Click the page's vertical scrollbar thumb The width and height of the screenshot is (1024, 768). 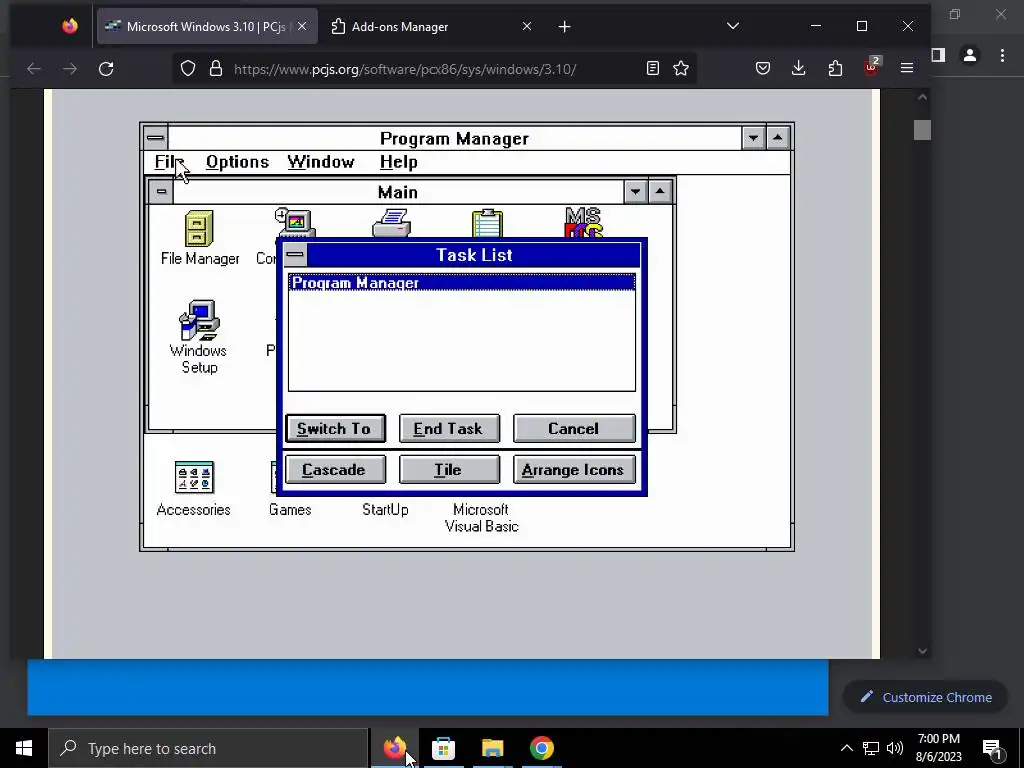pos(922,129)
